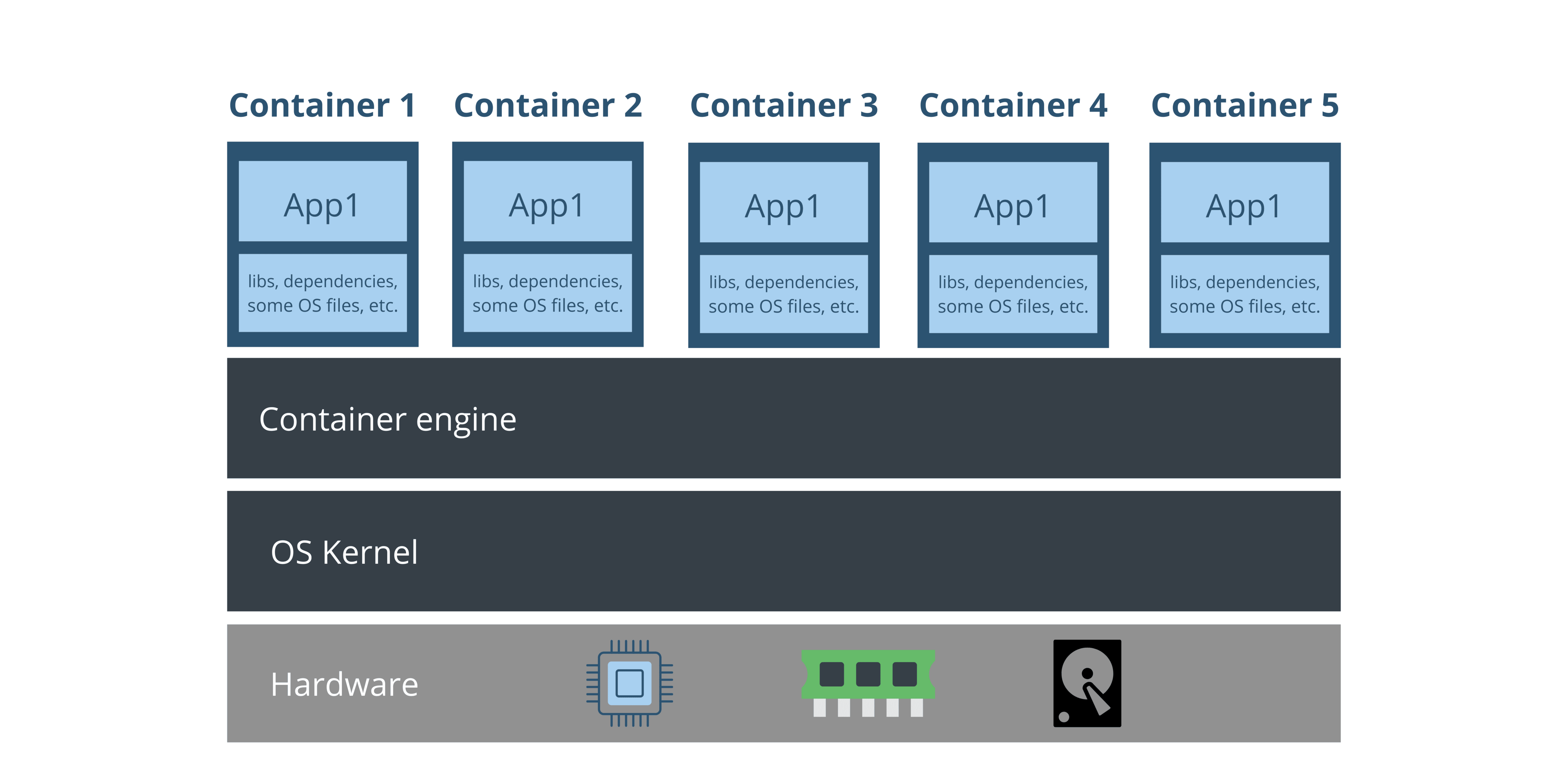Click the OS Kernel text label
1568x784 pixels.
(x=345, y=552)
